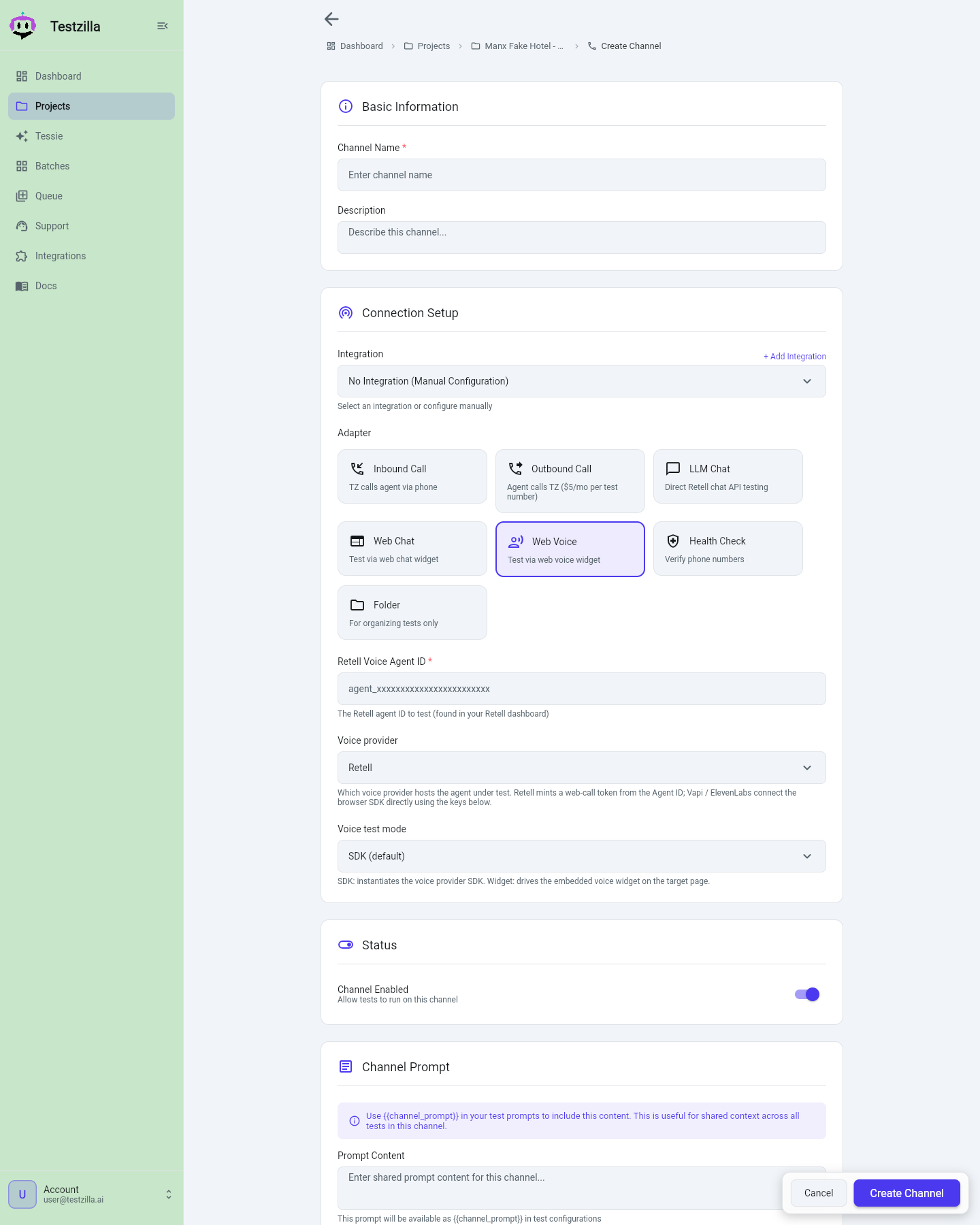Open Batches in the sidebar
Screen dimensions: 980x1225
tap(91, 166)
